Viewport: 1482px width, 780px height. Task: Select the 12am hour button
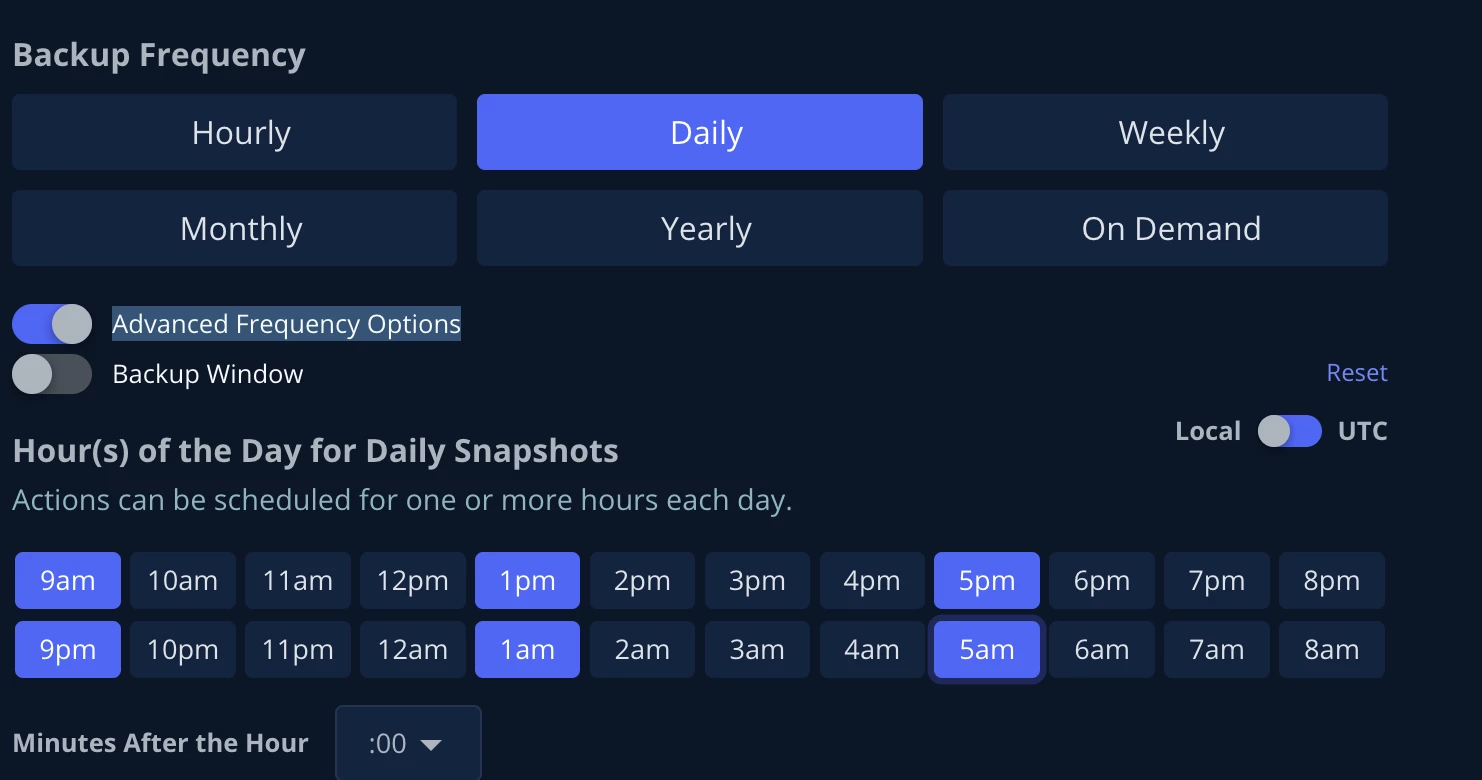tap(413, 650)
